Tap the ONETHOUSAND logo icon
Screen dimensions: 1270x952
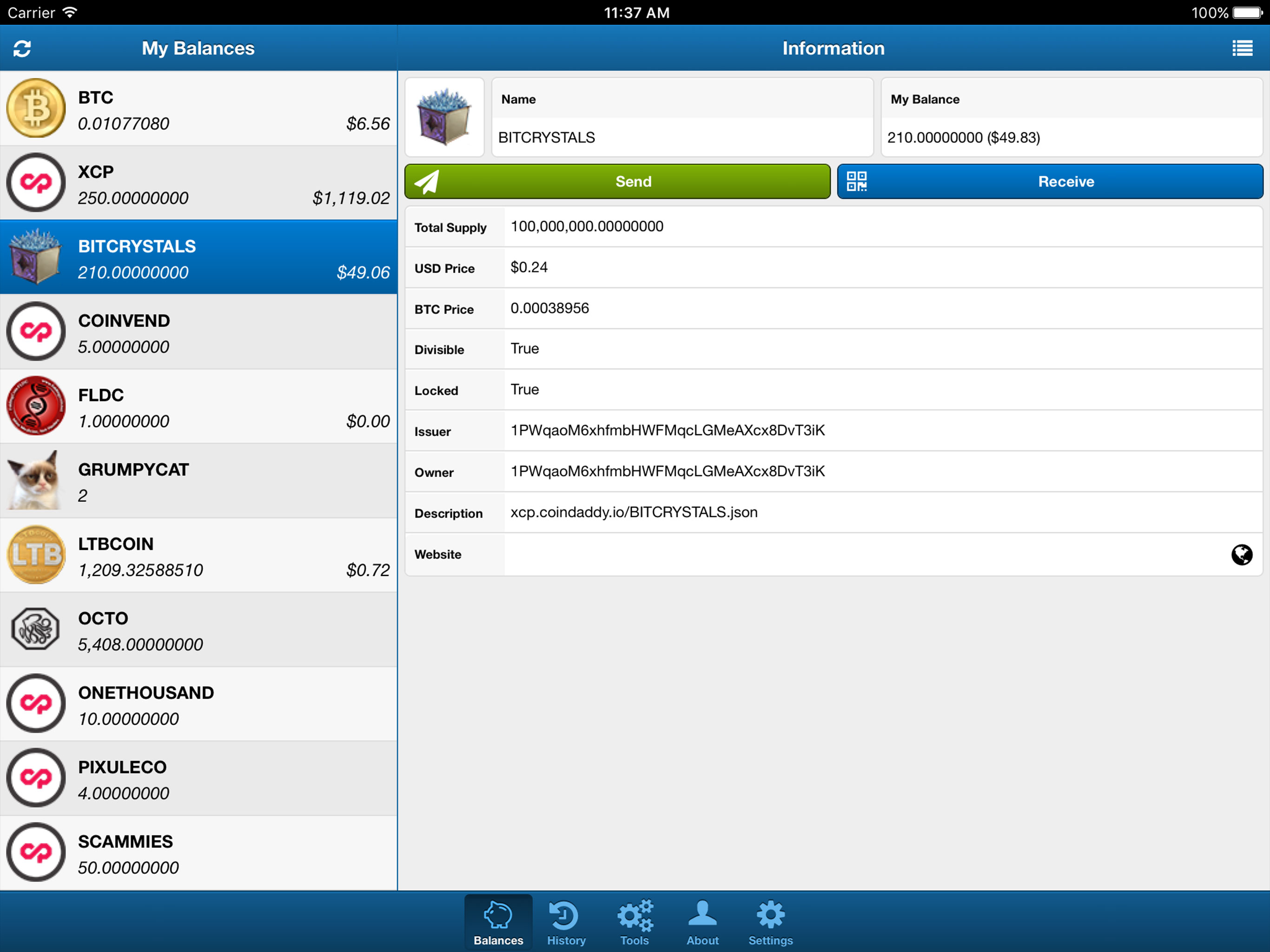point(36,703)
